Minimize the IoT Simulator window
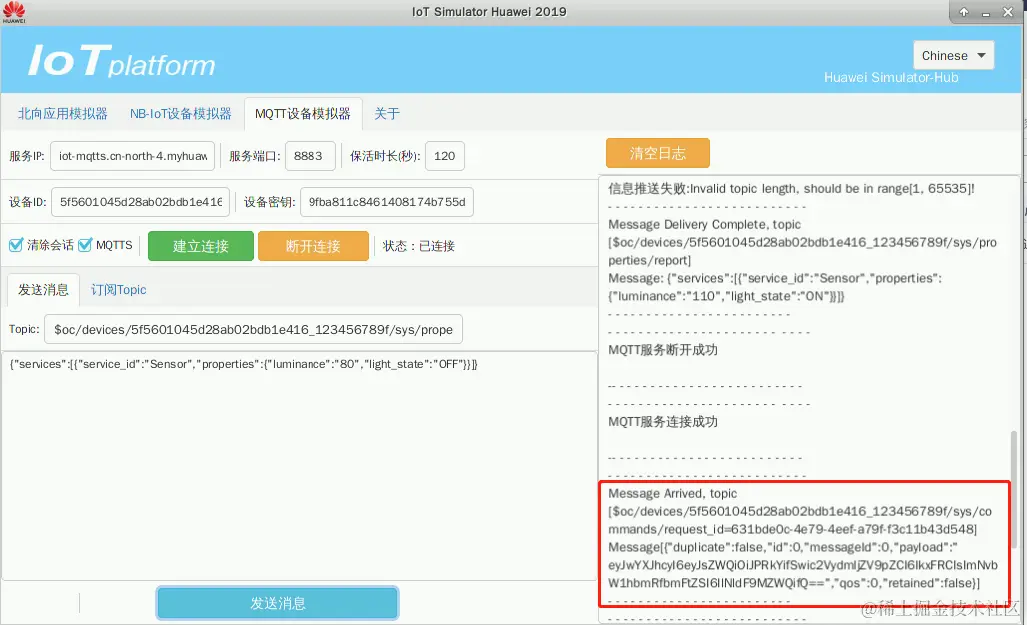Viewport: 1027px width, 625px height. coord(986,12)
